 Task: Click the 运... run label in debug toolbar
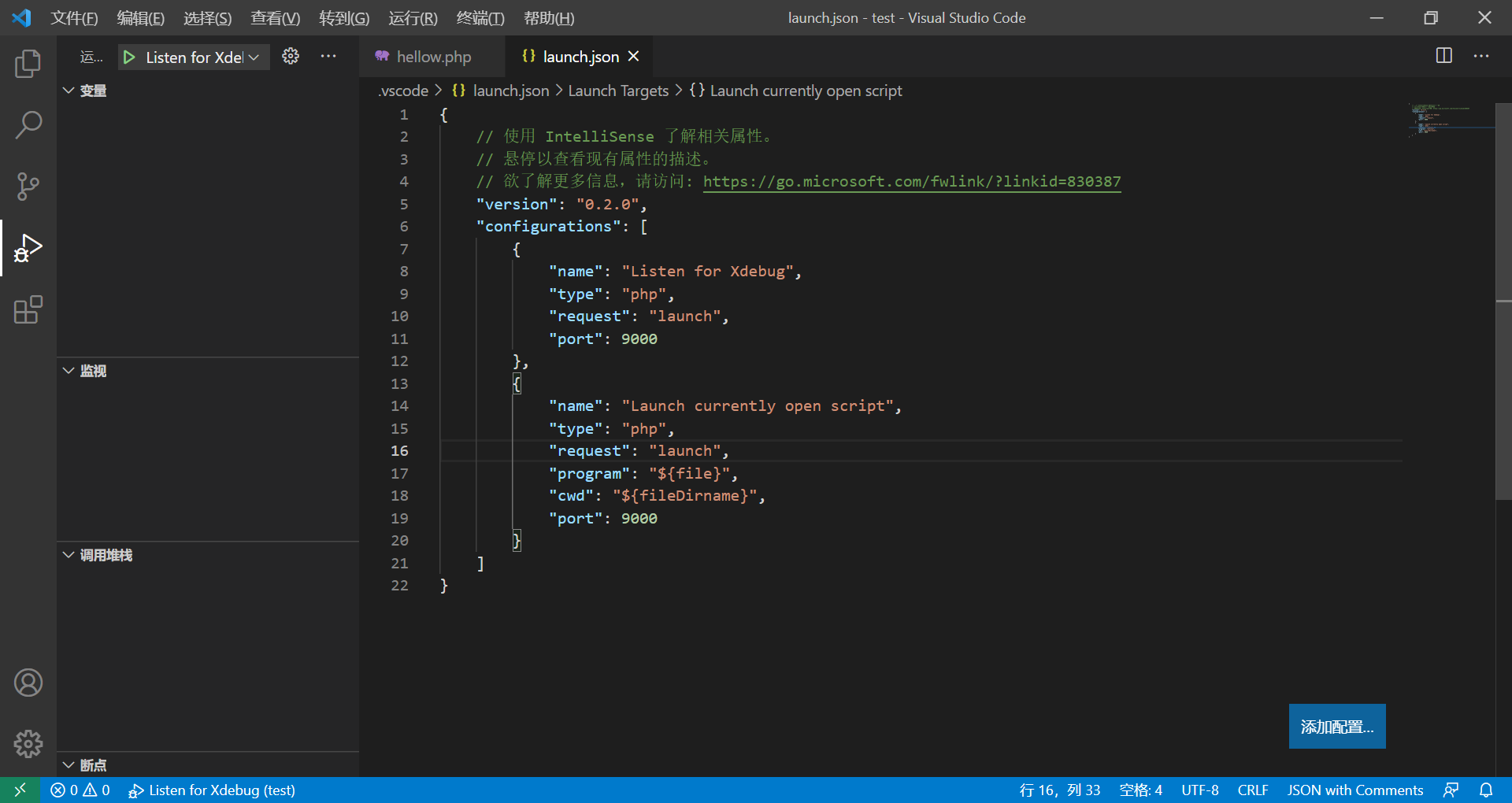click(91, 57)
